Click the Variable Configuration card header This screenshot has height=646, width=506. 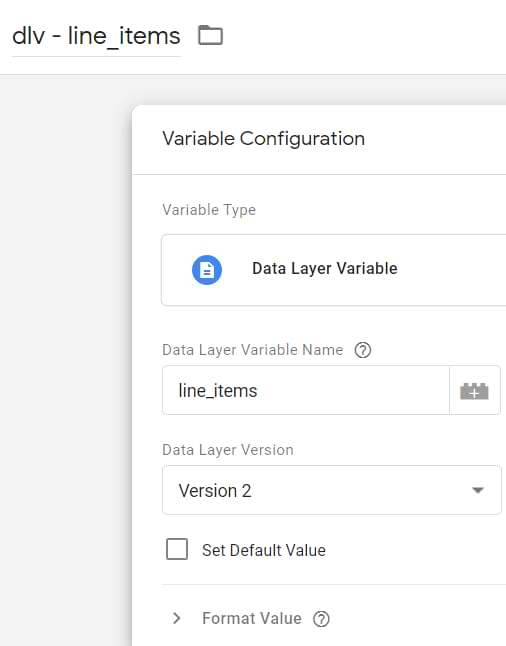click(x=319, y=140)
